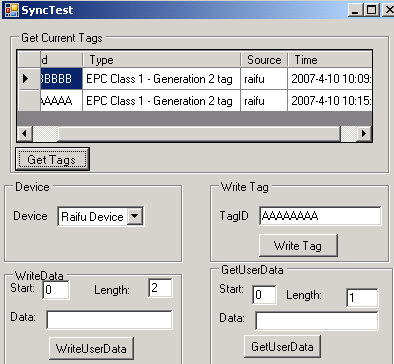Screen dimensions: 394x364
Task: Click the GetUserData button
Action: pyautogui.click(x=282, y=346)
